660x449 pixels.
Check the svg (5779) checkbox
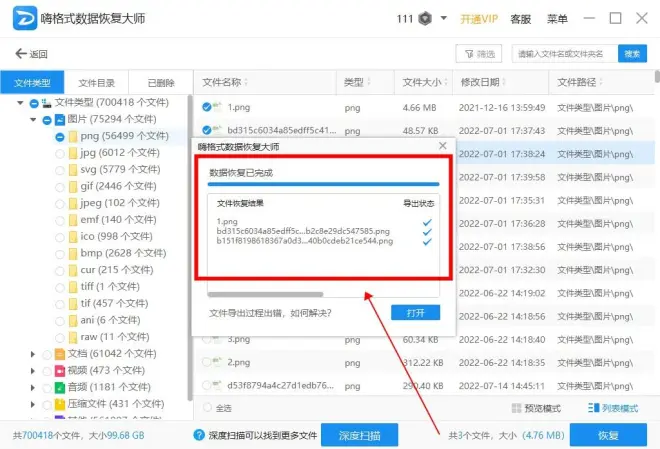click(x=60, y=170)
